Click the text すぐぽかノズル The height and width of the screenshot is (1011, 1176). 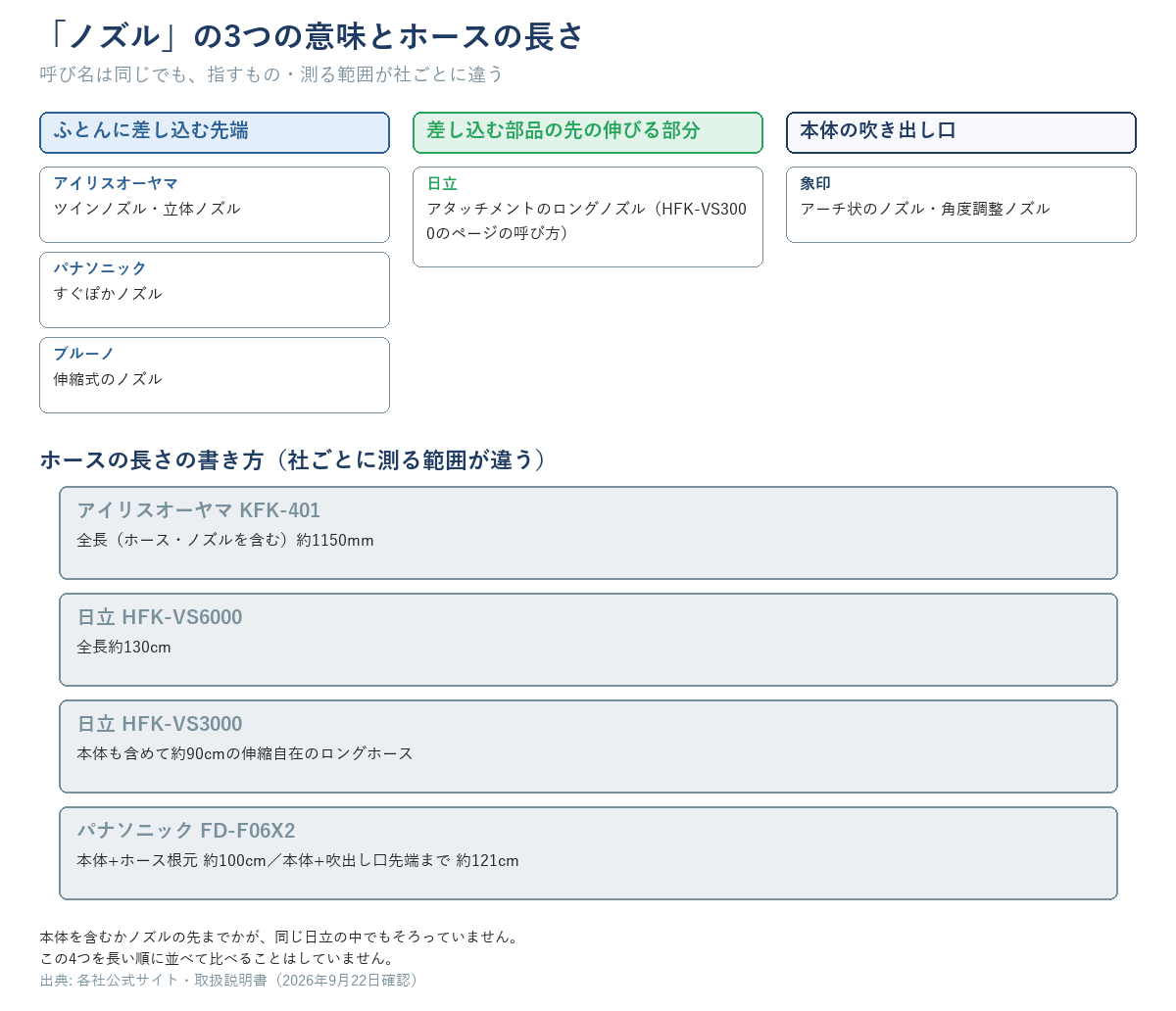point(108,294)
